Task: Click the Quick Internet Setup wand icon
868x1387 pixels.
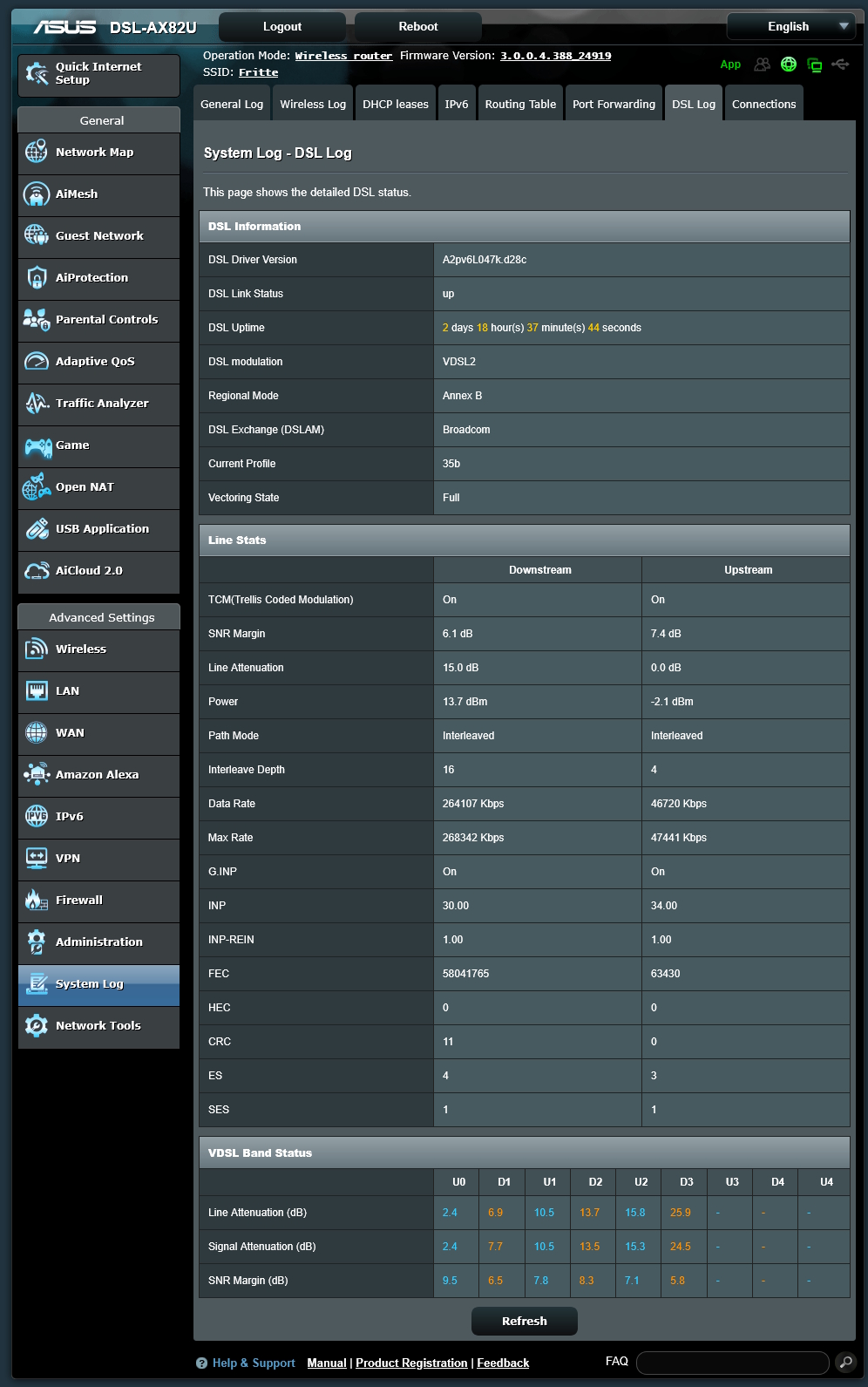Action: pyautogui.click(x=37, y=73)
